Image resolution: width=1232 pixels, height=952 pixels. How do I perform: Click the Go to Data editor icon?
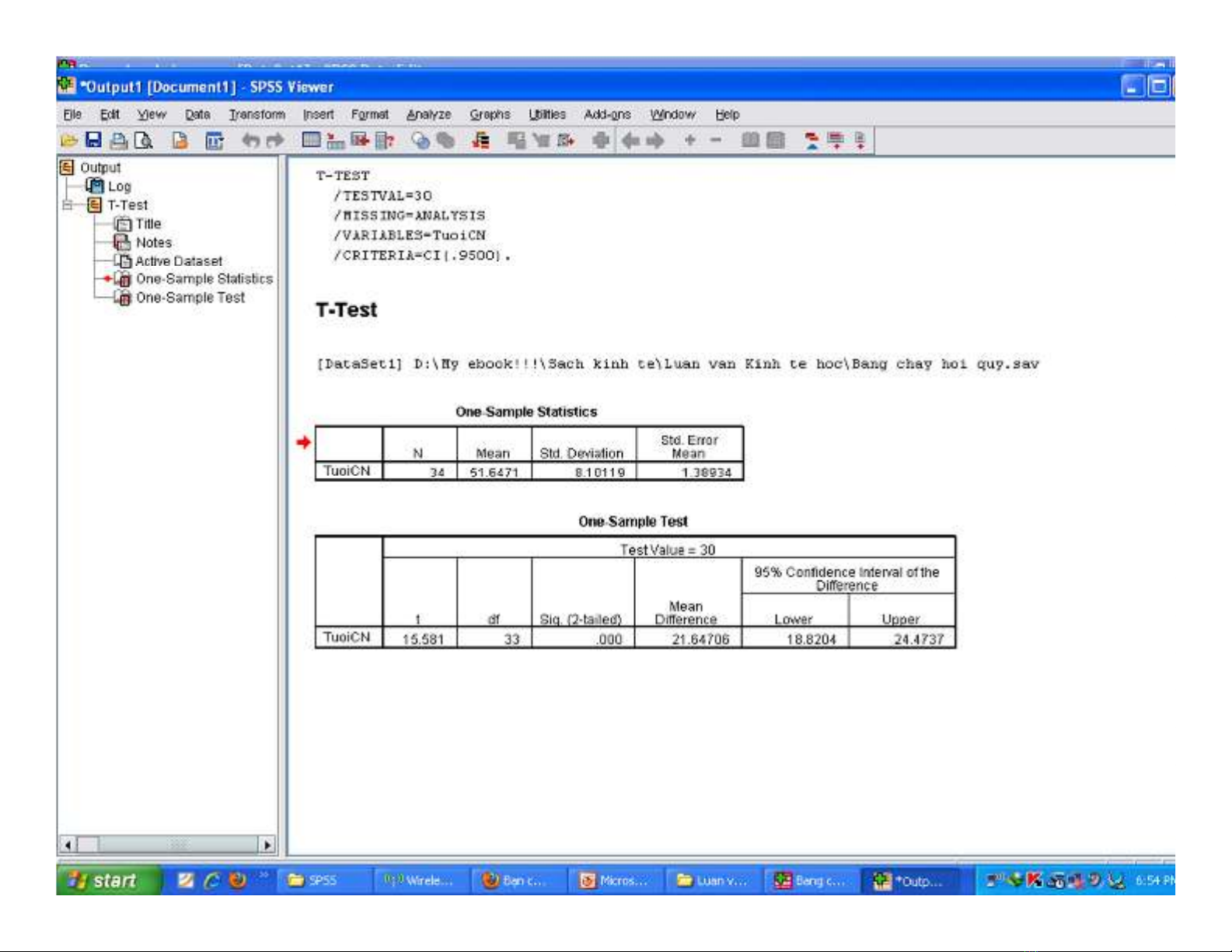pyautogui.click(x=311, y=141)
